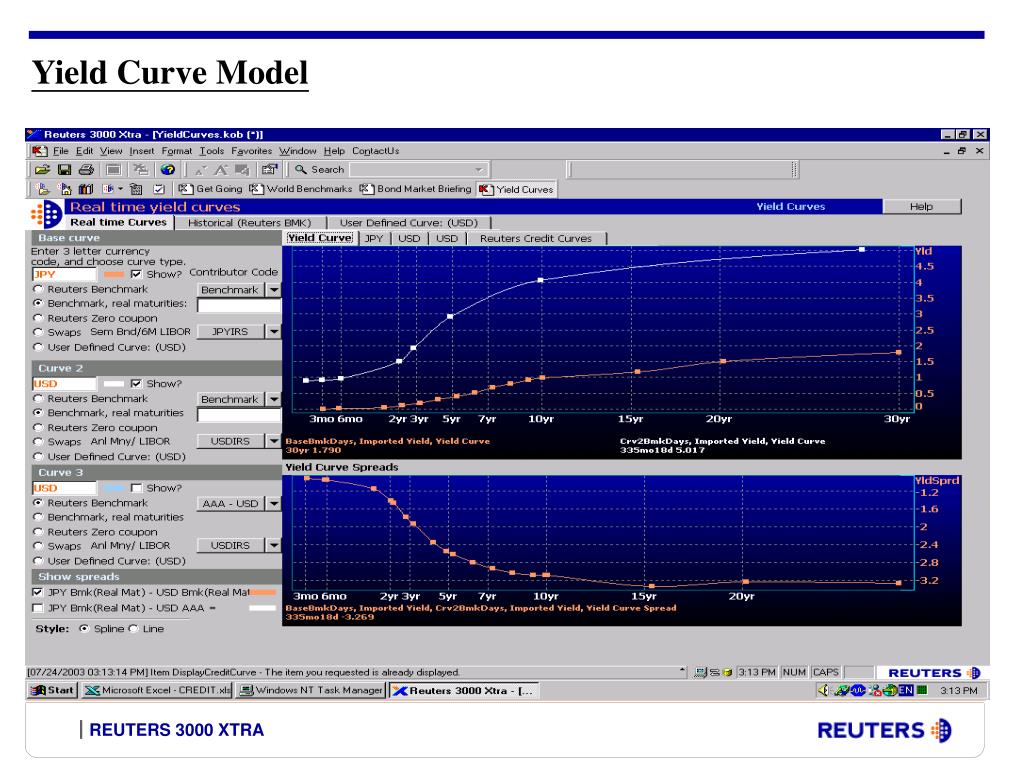
Task: Click the books library icon in lower toolbar
Action: [x=86, y=189]
